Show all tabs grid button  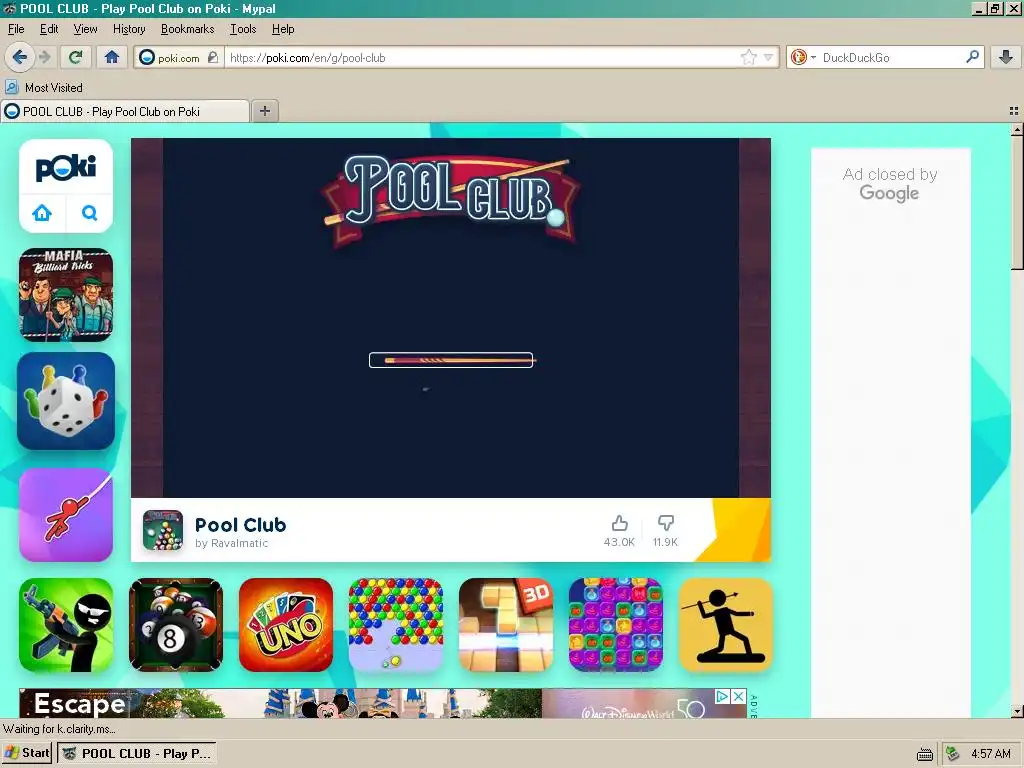1014,111
